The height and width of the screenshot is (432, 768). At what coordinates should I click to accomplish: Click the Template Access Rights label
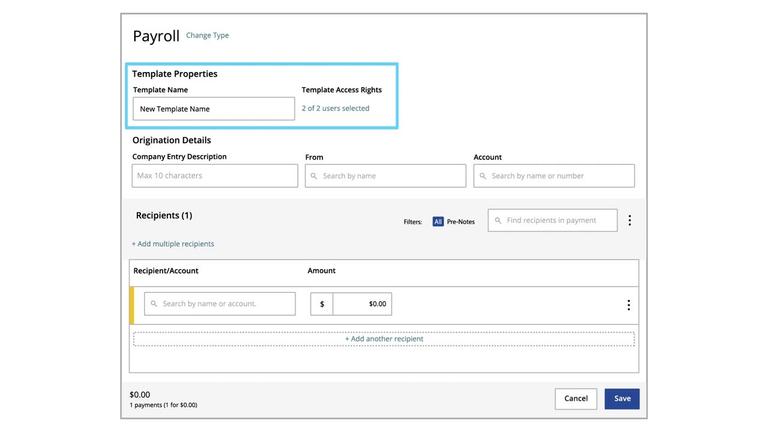click(341, 90)
